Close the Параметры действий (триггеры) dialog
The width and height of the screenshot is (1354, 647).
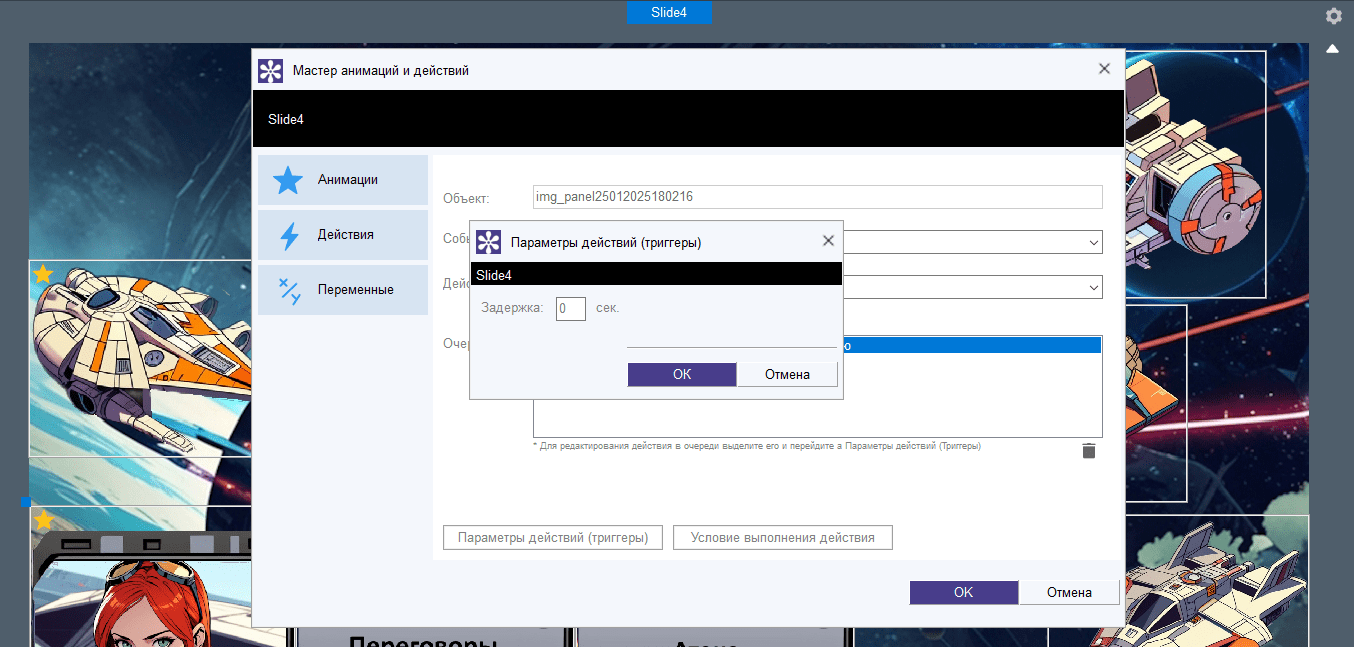[828, 241]
